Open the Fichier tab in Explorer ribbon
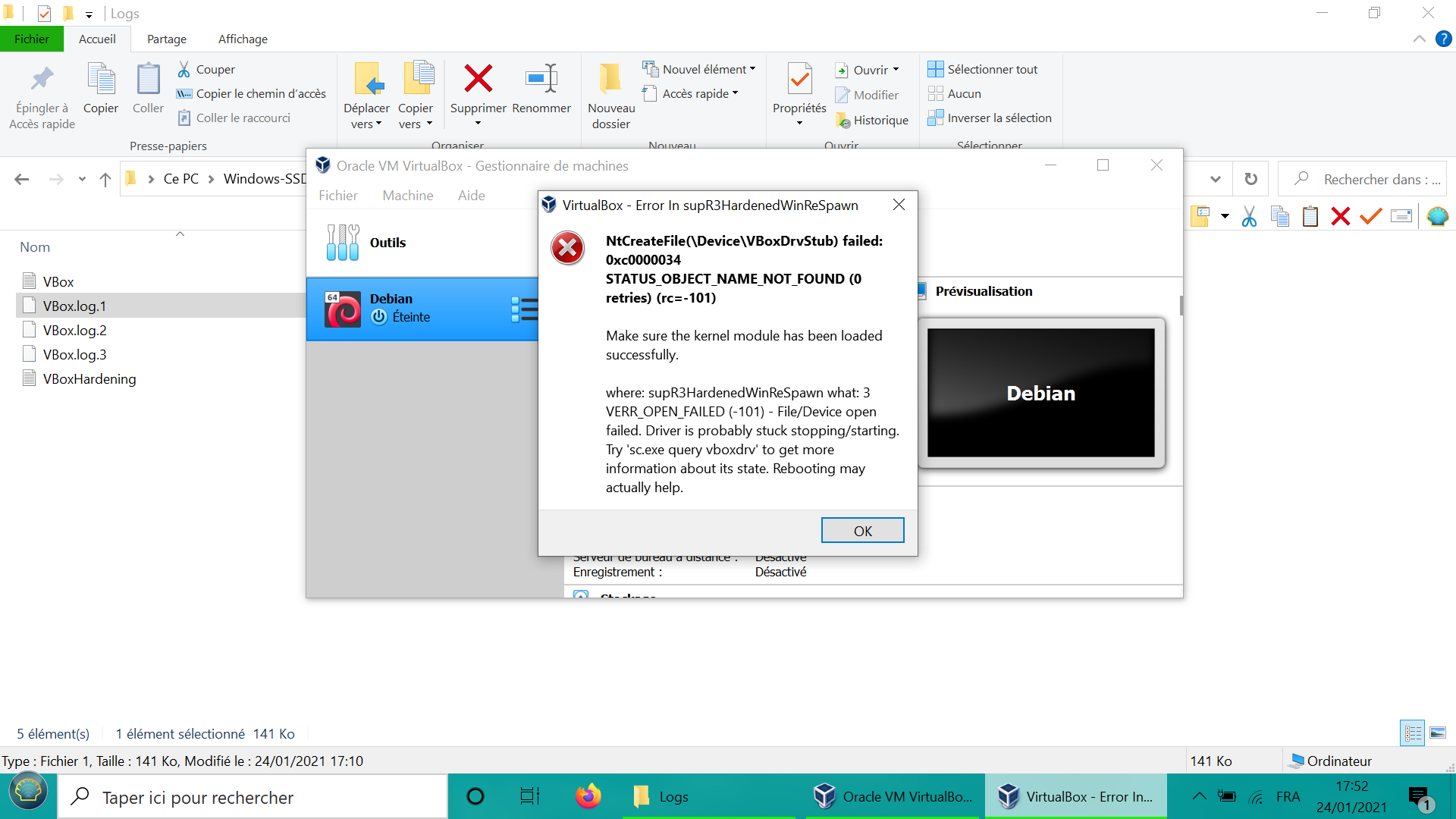This screenshot has width=1456, height=819. [31, 39]
